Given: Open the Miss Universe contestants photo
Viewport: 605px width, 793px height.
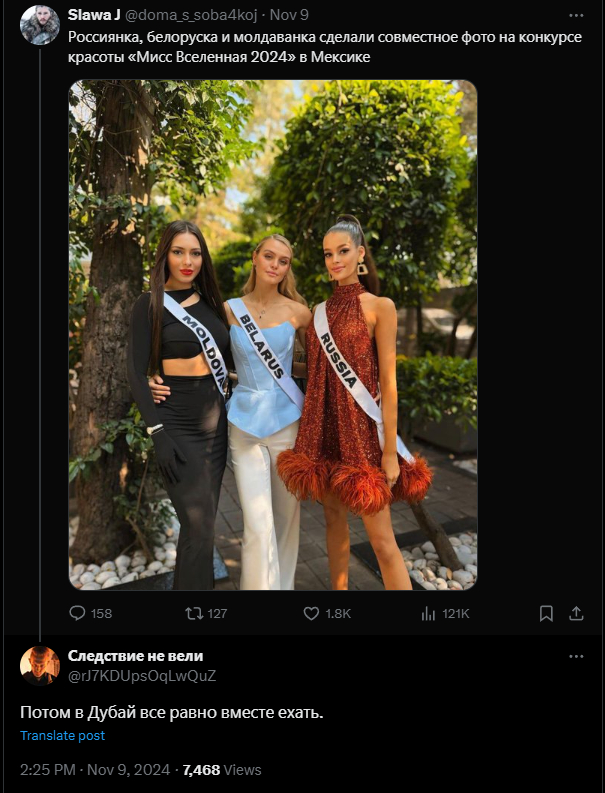Looking at the screenshot, I should tap(272, 335).
